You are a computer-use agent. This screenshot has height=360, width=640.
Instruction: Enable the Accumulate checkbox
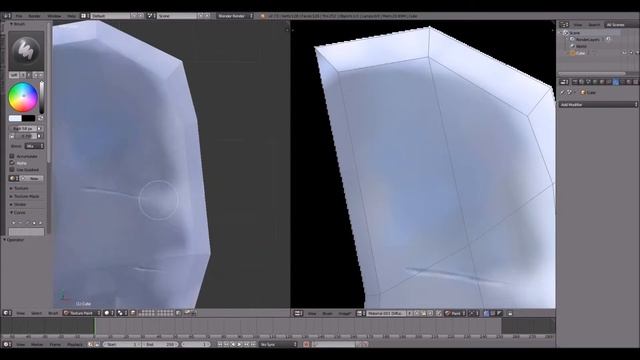tap(12, 156)
